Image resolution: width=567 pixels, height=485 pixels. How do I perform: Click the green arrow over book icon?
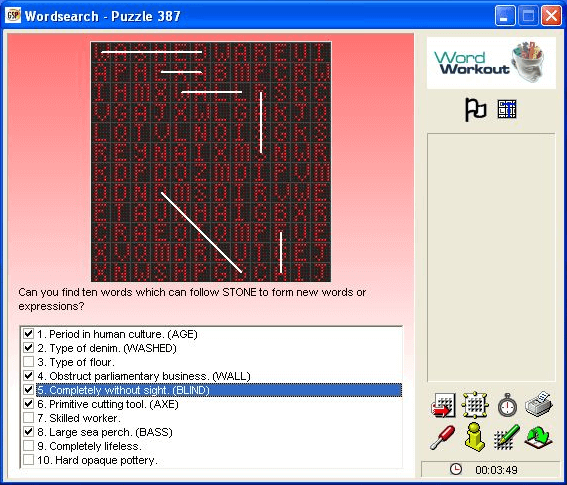pyautogui.click(x=539, y=437)
